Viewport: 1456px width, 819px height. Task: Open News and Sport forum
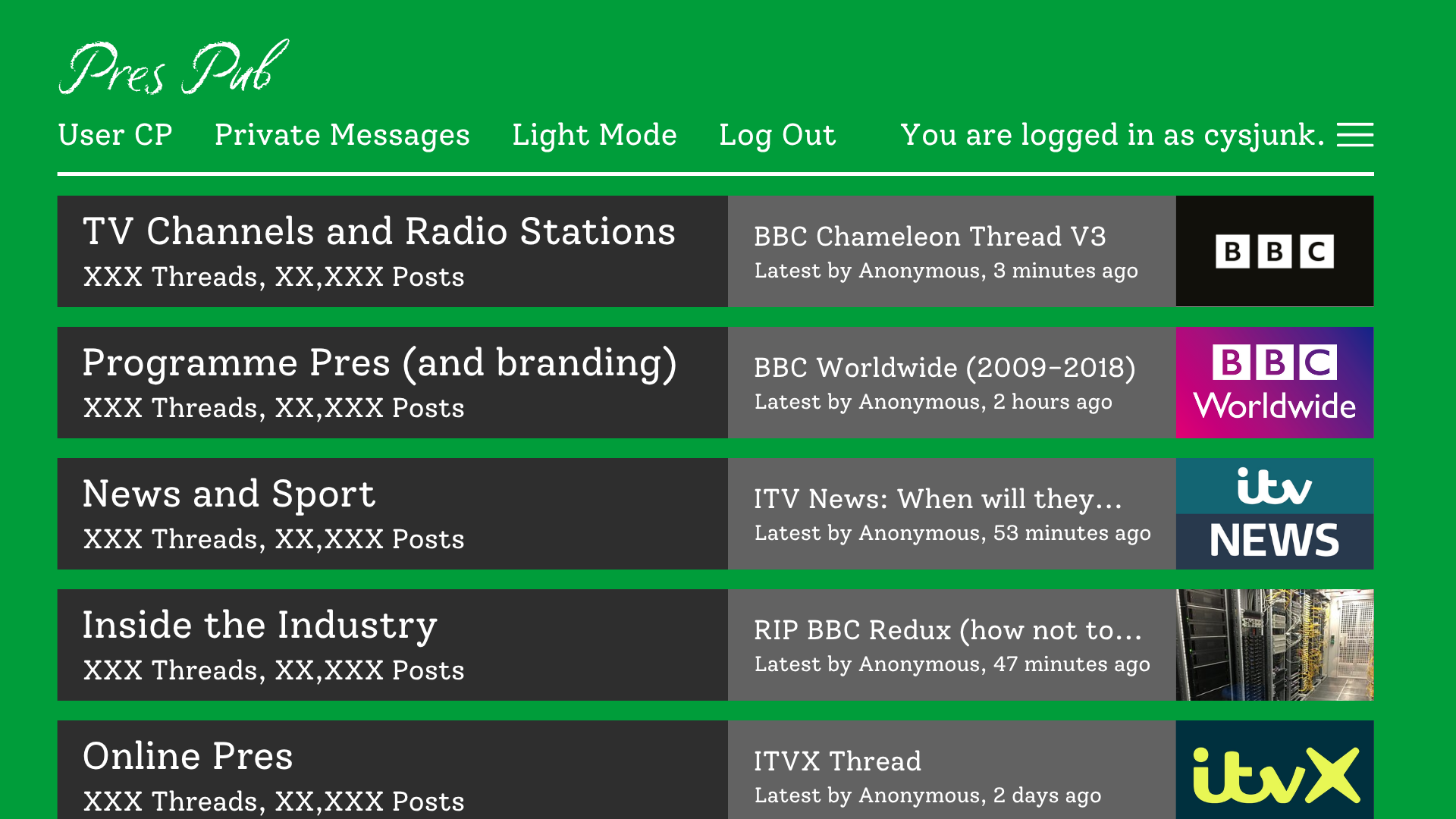228,494
